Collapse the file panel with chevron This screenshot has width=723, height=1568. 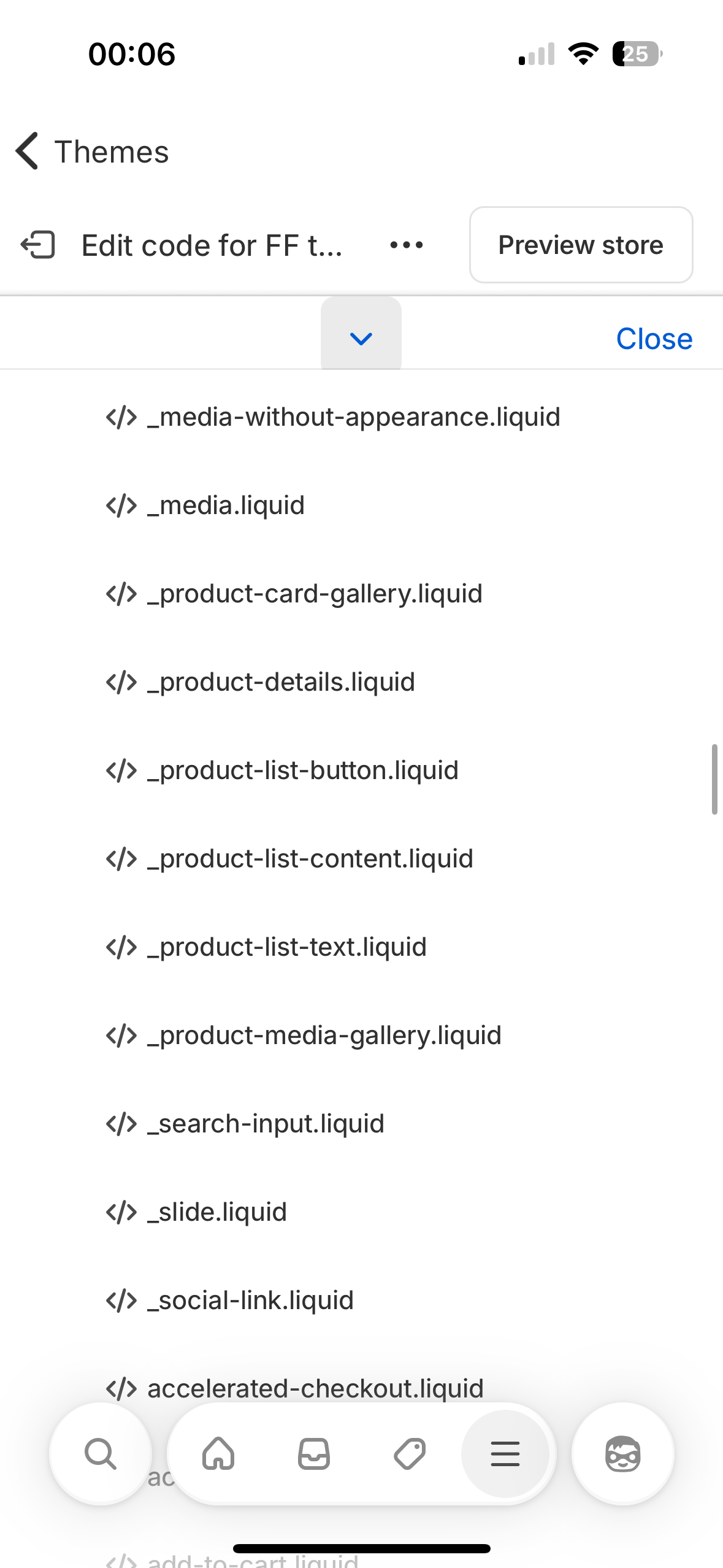pos(361,338)
